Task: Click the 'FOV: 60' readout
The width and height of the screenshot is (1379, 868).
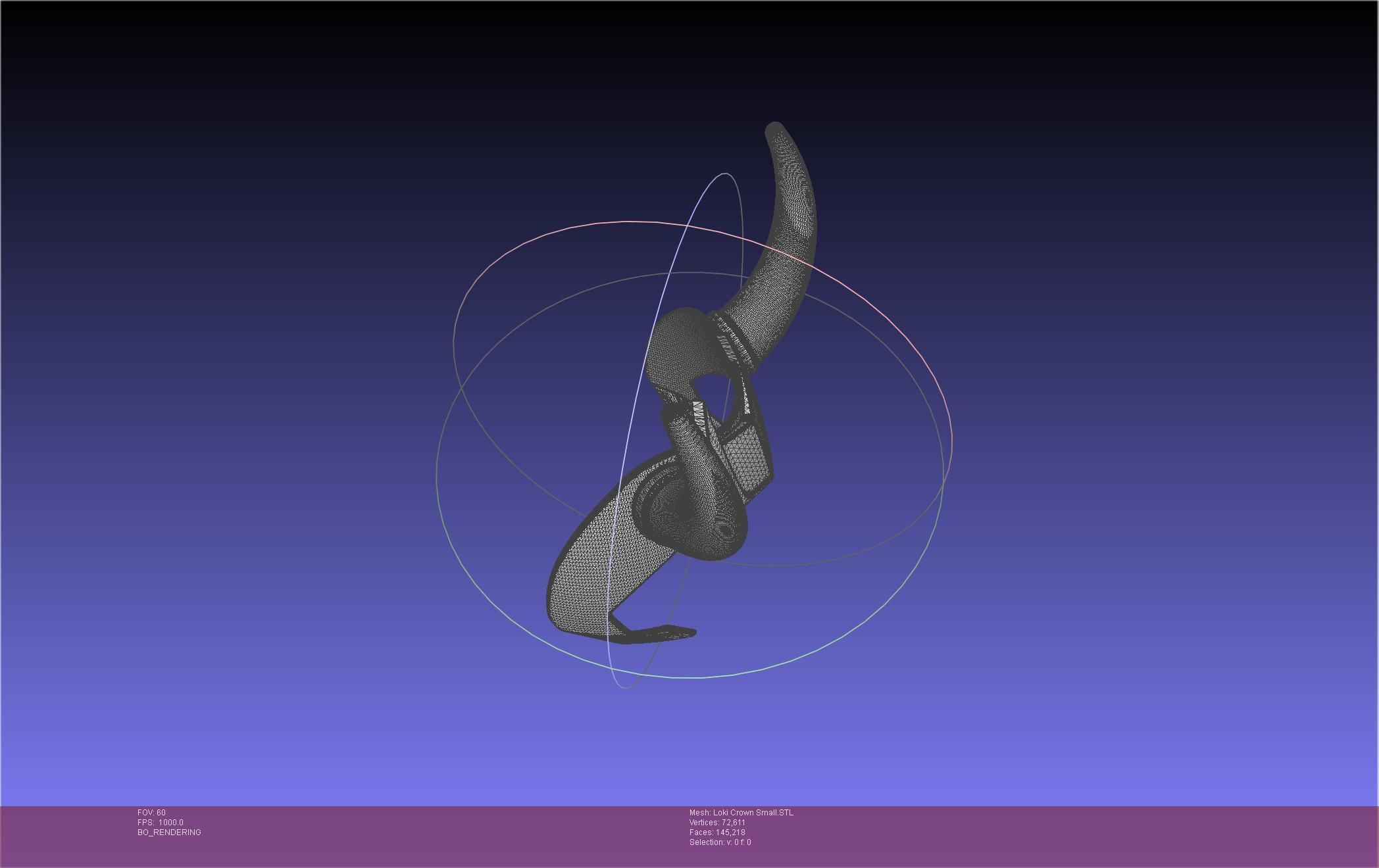Action: click(x=151, y=813)
